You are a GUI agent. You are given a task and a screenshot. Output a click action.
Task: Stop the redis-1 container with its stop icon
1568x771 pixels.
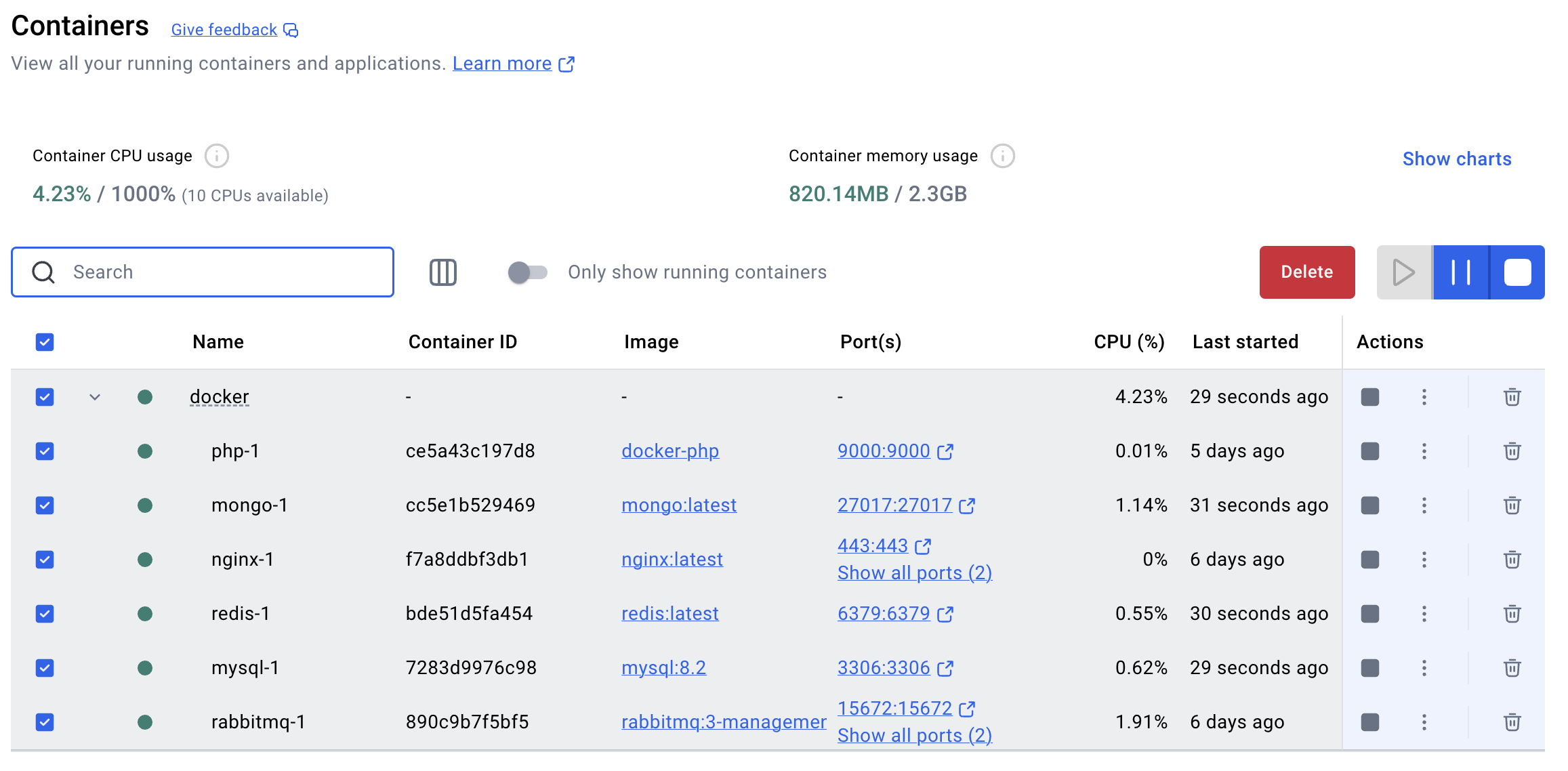pos(1369,613)
